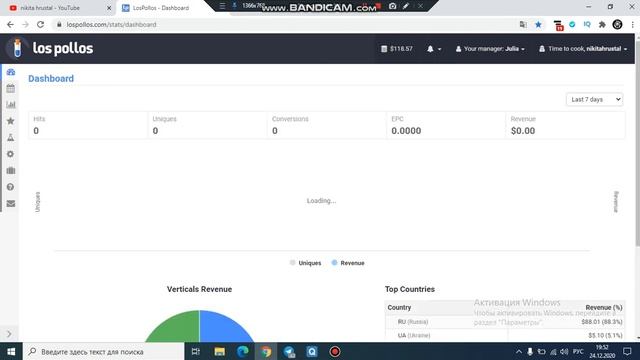640x360 pixels.
Task: Go back with the browser back arrow
Action: (10, 24)
